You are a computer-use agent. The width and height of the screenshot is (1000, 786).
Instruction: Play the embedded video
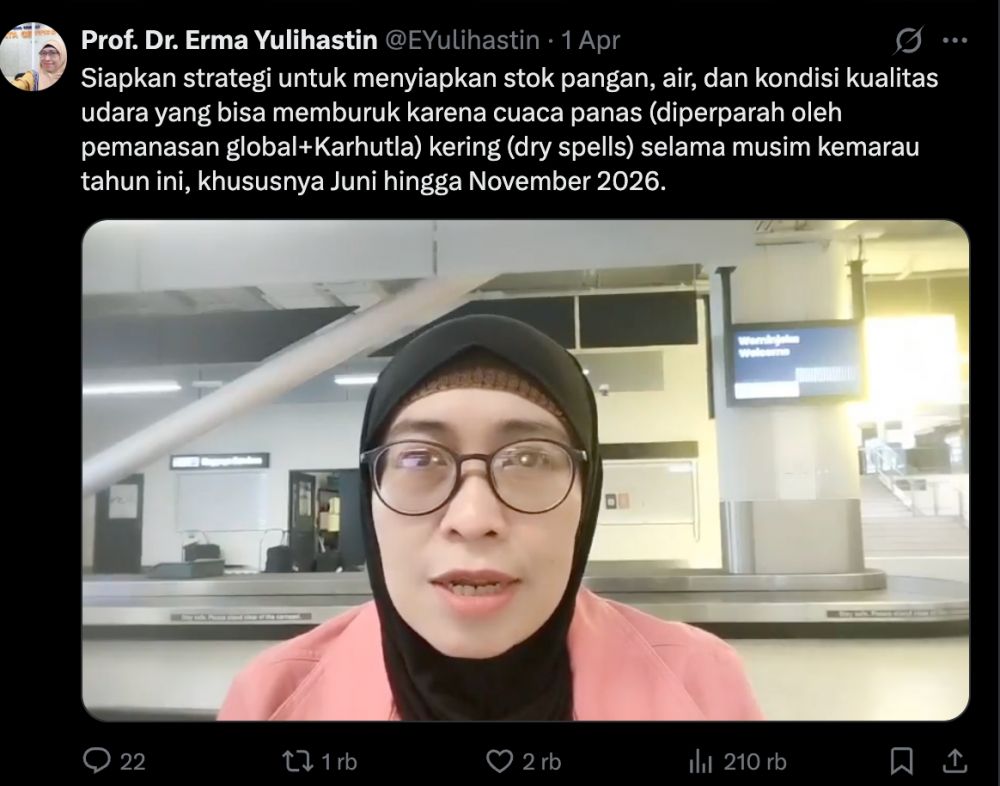pos(526,470)
